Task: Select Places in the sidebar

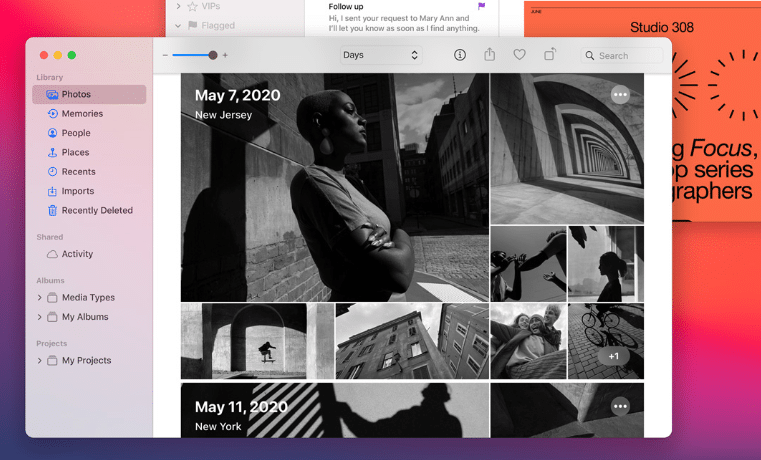Action: click(x=75, y=153)
